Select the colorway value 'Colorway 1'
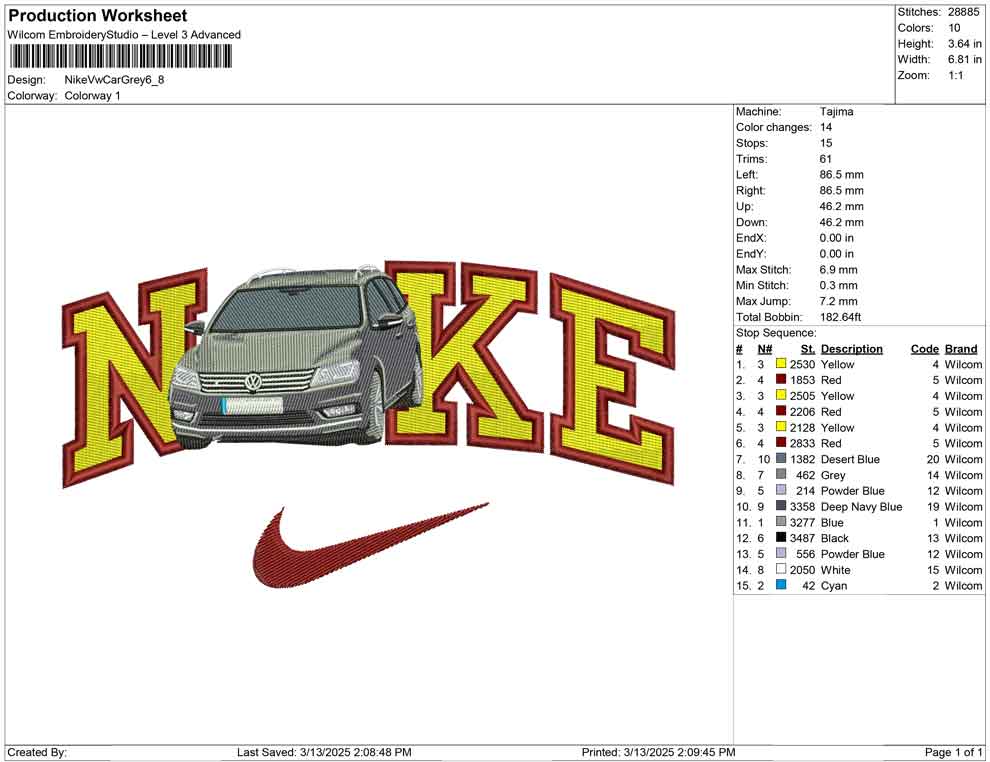 tap(92, 95)
